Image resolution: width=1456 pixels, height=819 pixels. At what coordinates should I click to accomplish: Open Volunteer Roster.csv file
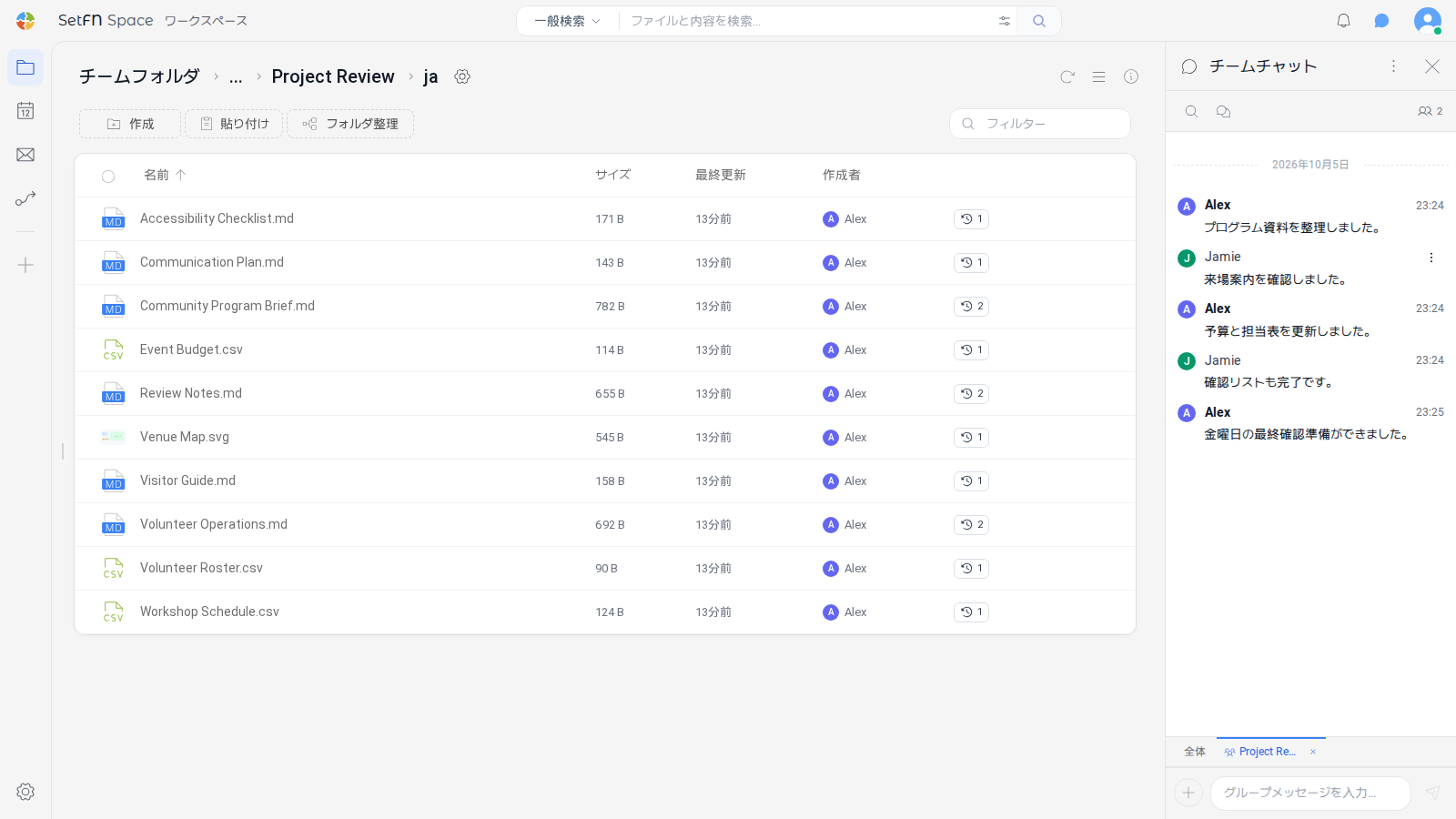click(201, 568)
